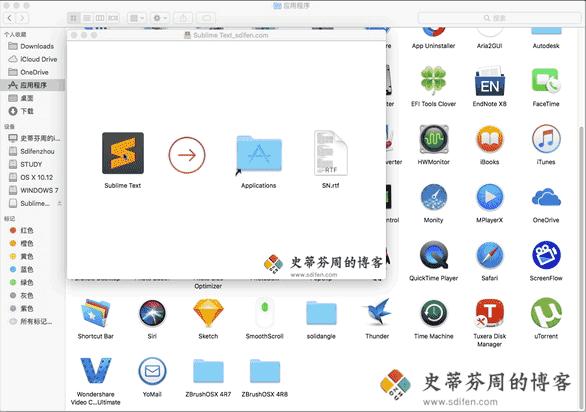Launch MPlayerX
Image resolution: width=586 pixels, height=412 pixels.
490,197
